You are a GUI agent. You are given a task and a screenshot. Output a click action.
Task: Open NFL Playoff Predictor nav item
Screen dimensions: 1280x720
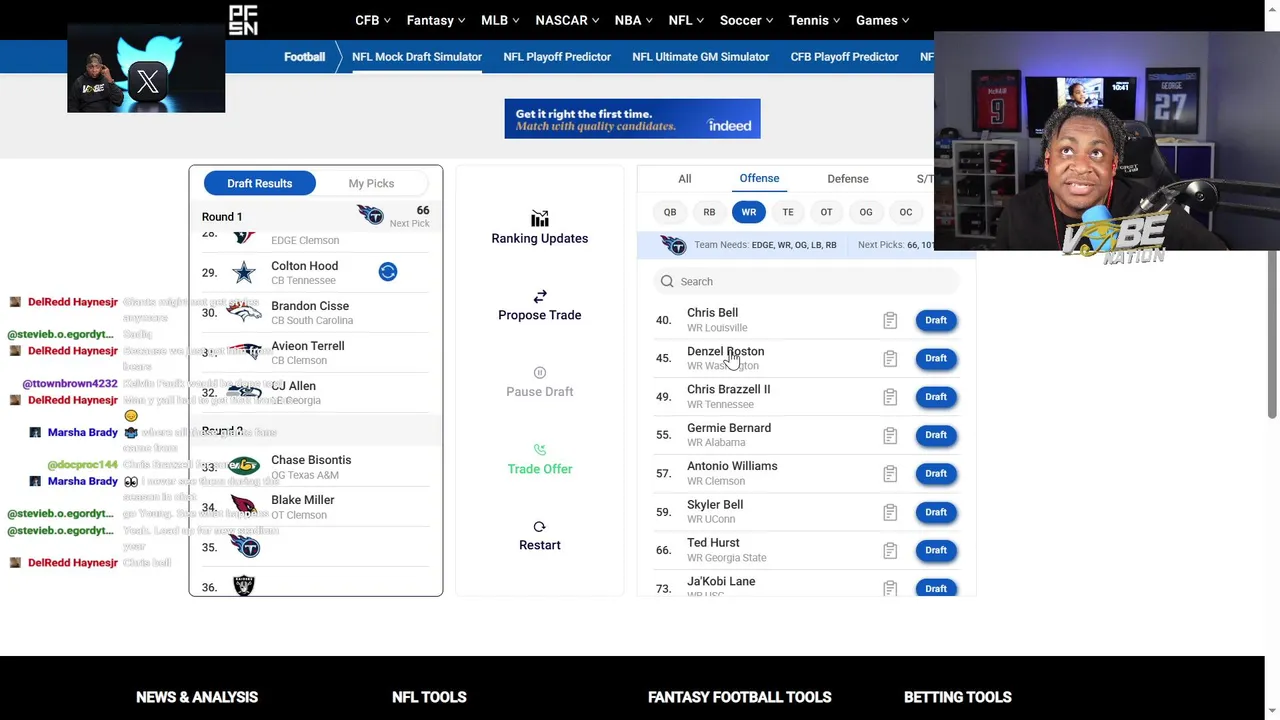(557, 57)
